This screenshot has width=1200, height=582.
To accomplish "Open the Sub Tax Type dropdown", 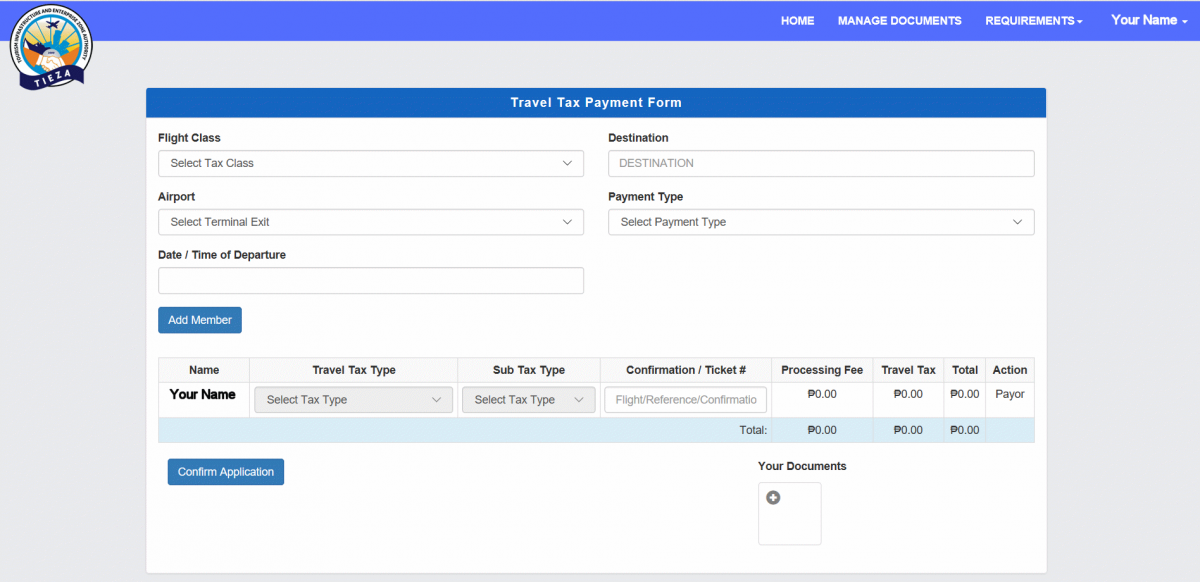I will coord(528,400).
